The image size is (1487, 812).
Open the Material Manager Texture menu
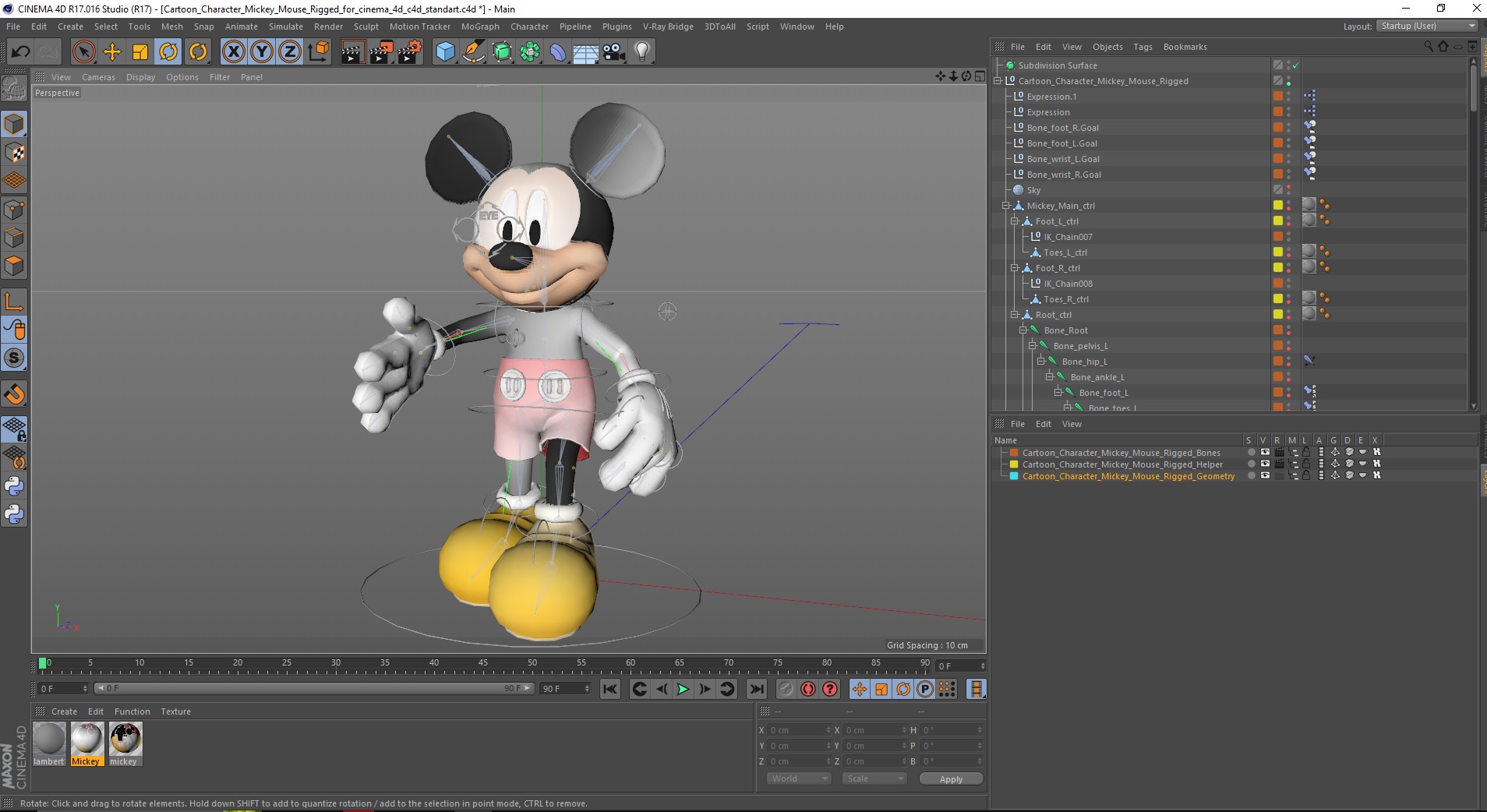pos(175,711)
